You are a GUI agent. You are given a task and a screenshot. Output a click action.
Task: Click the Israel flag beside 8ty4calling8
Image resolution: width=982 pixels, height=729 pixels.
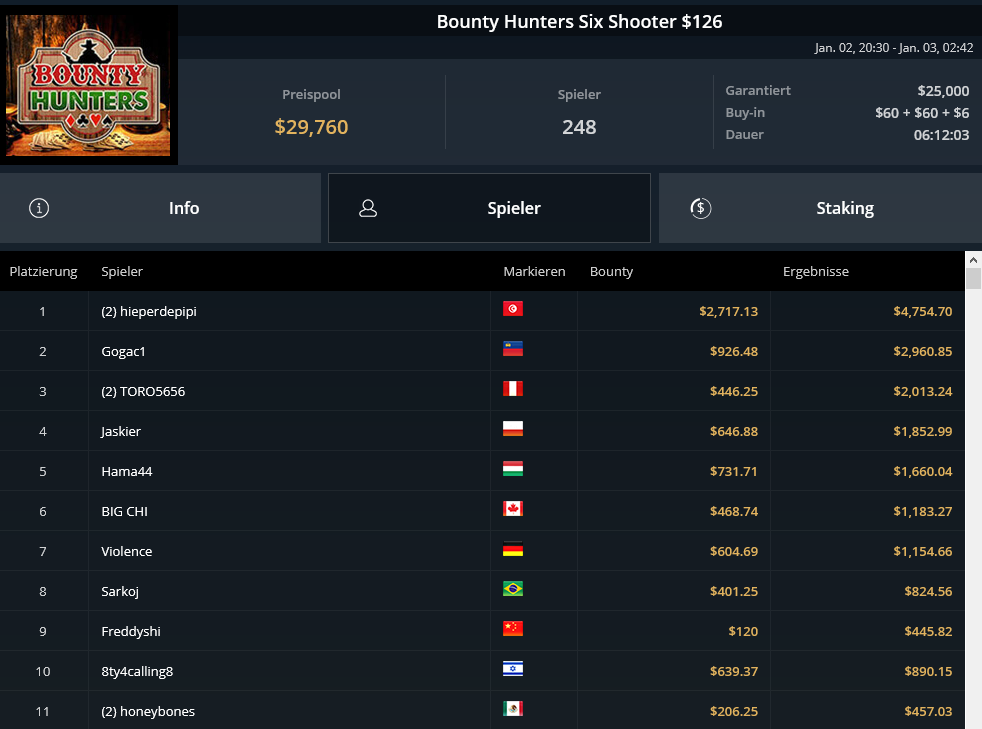pos(512,669)
